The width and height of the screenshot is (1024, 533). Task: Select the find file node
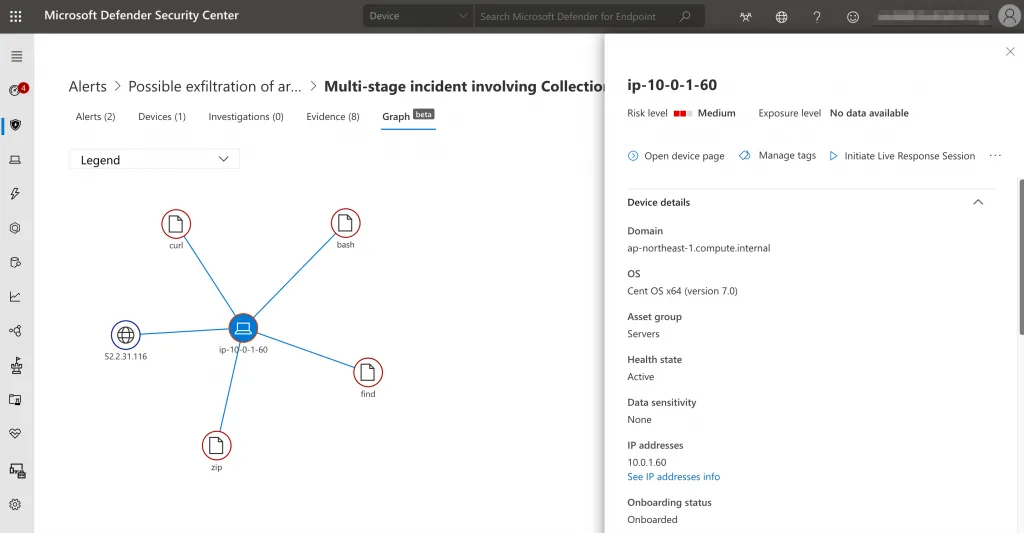pyautogui.click(x=368, y=373)
